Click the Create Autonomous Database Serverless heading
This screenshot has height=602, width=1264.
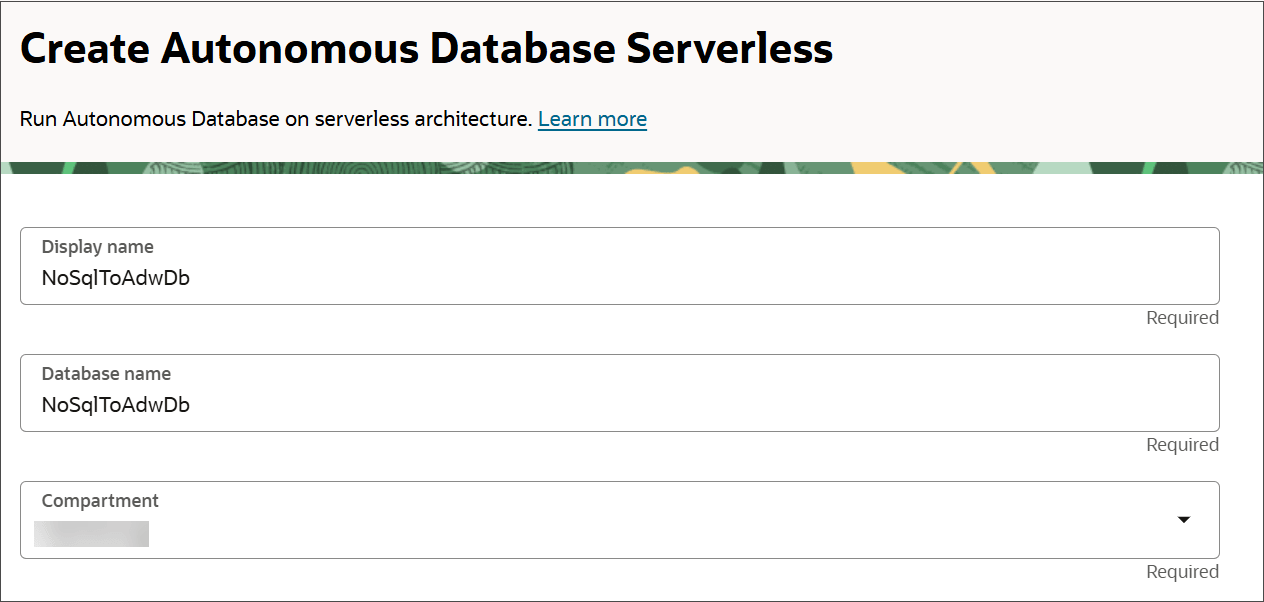pyautogui.click(x=426, y=48)
